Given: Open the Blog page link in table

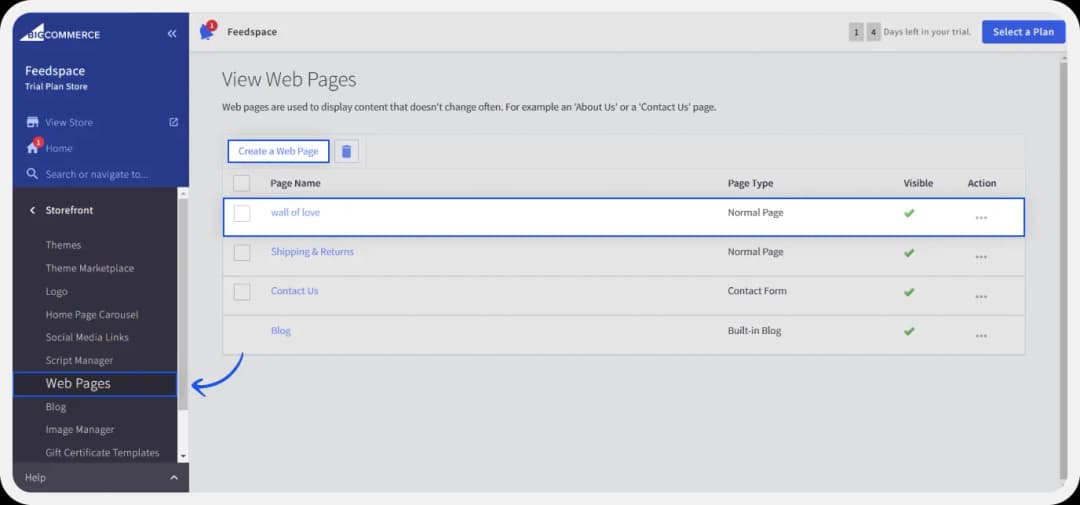Looking at the screenshot, I should click(x=281, y=331).
